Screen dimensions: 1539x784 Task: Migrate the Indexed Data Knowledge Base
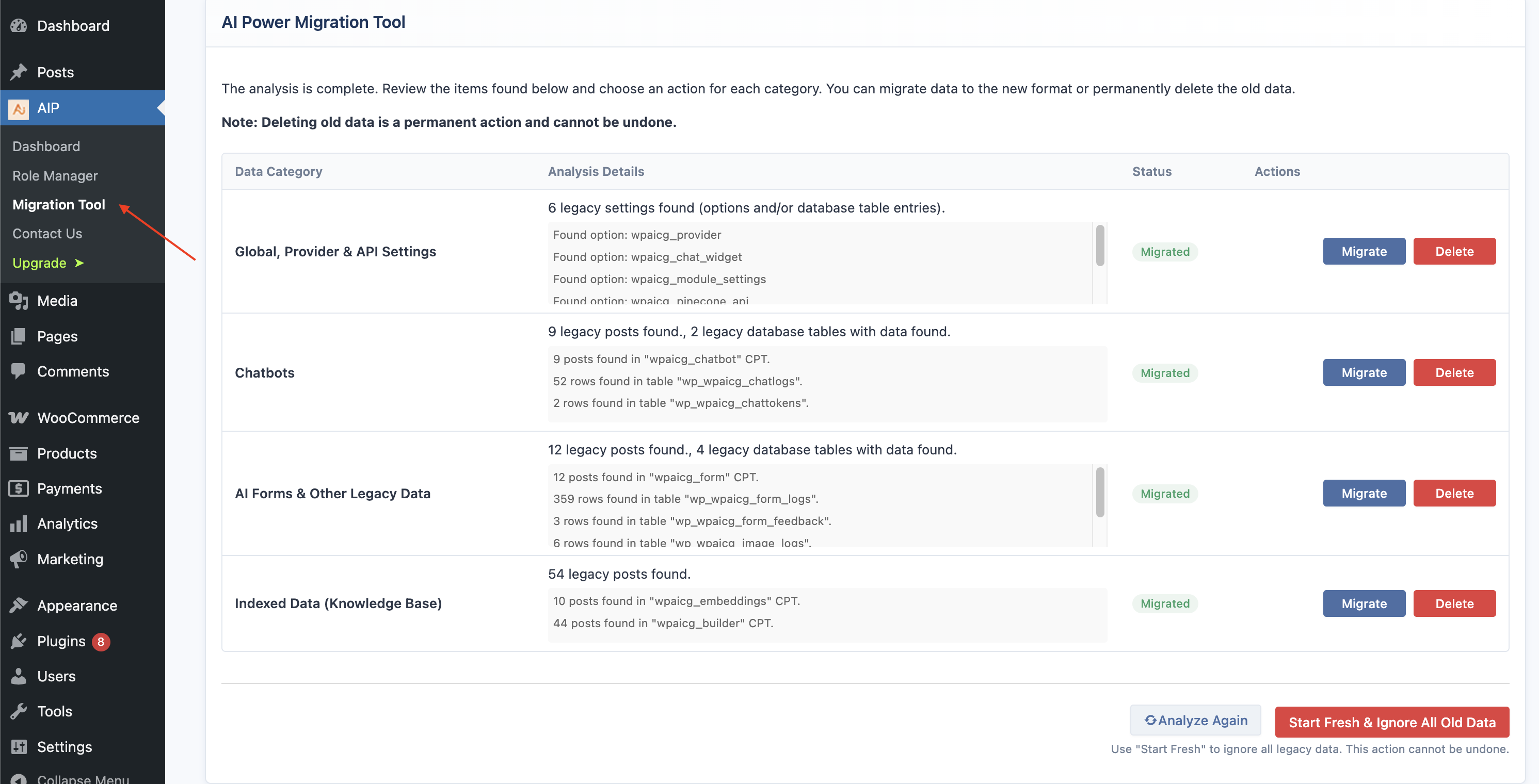(1364, 603)
